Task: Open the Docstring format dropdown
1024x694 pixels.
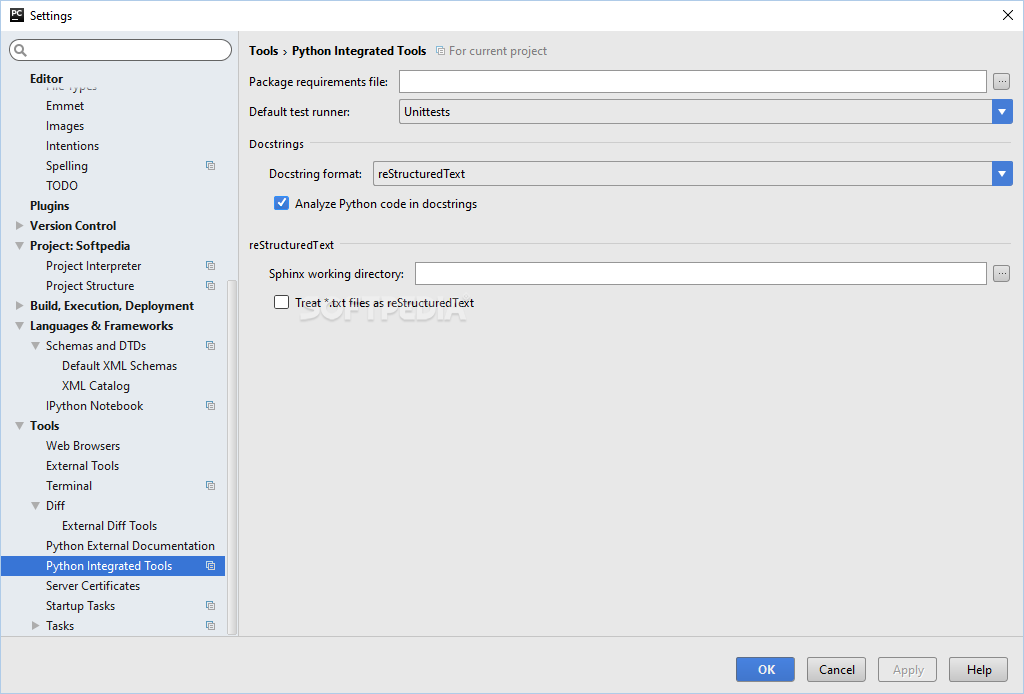Action: 1002,174
